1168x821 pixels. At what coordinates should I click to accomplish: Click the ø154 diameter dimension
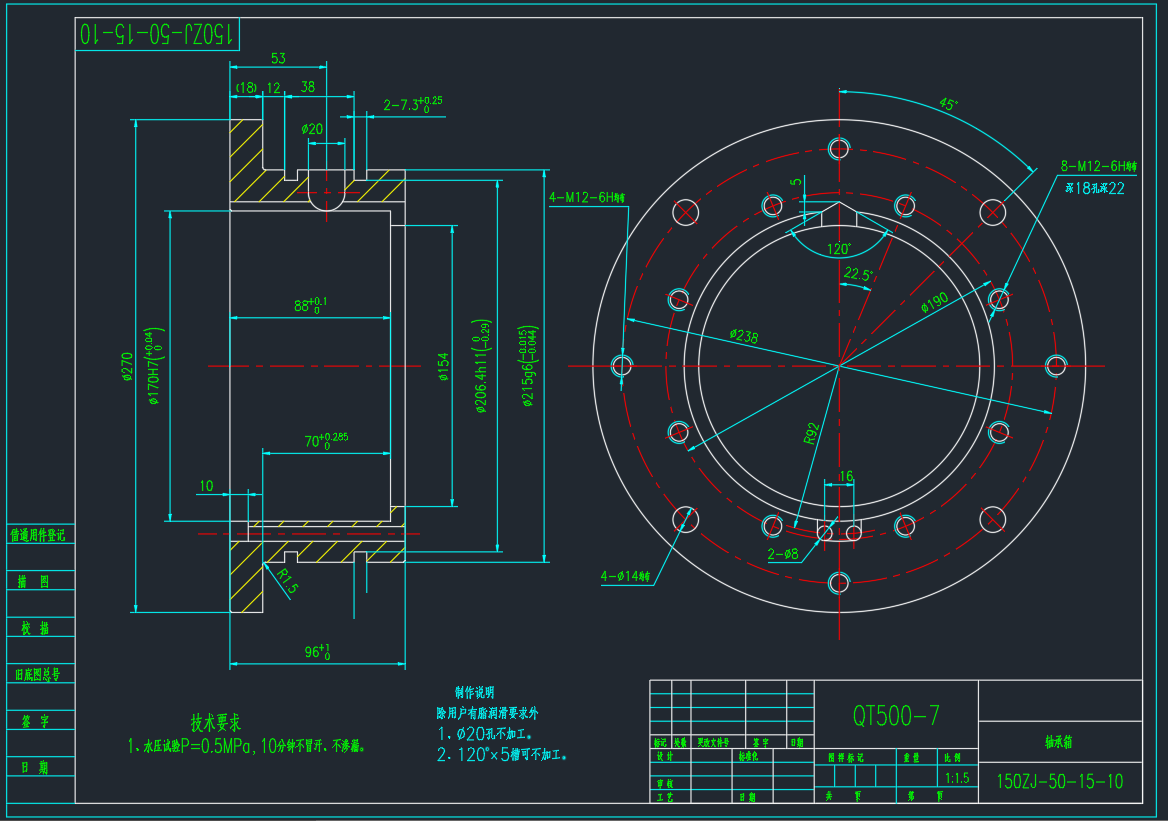click(443, 368)
